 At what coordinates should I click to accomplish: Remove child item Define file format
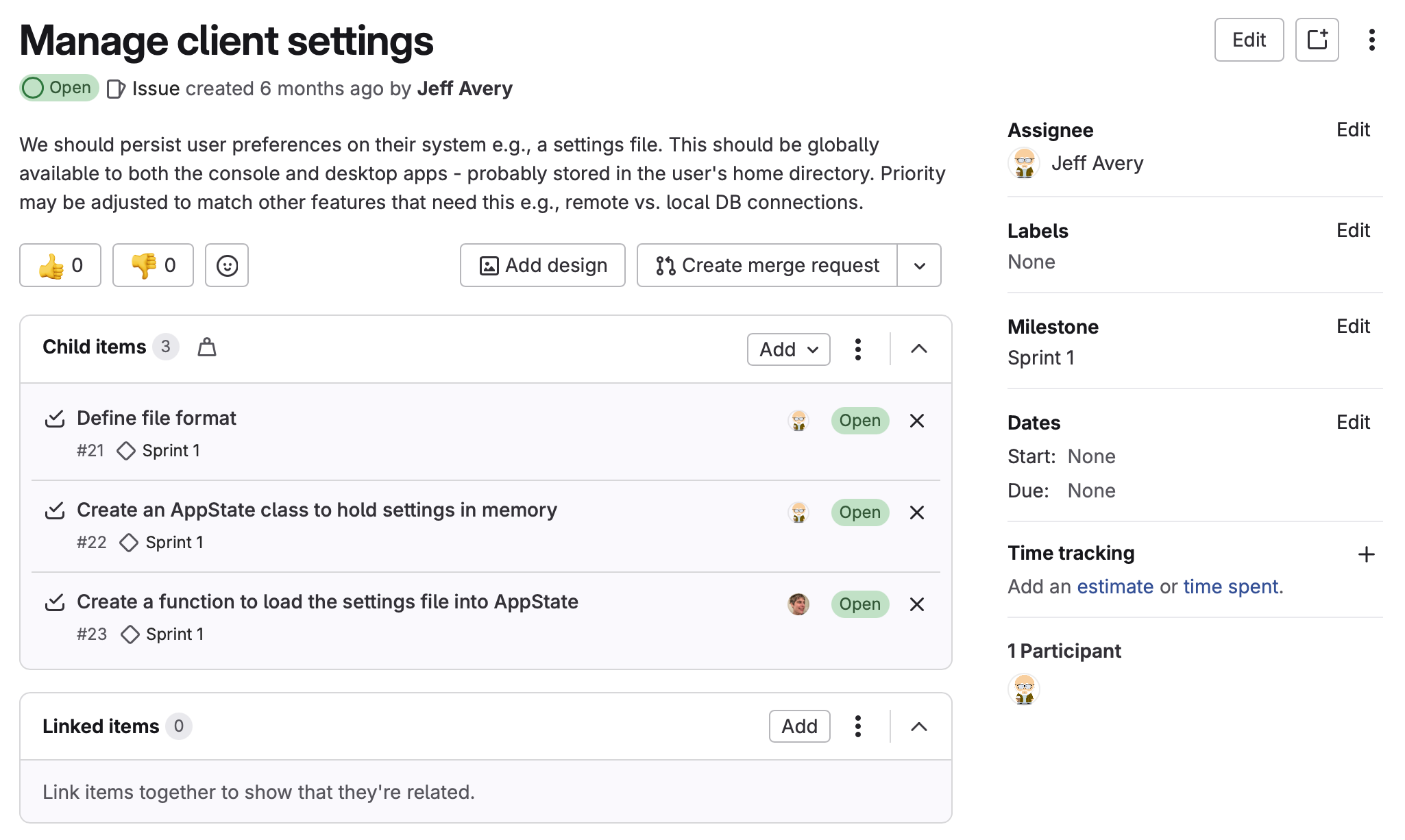click(x=917, y=421)
